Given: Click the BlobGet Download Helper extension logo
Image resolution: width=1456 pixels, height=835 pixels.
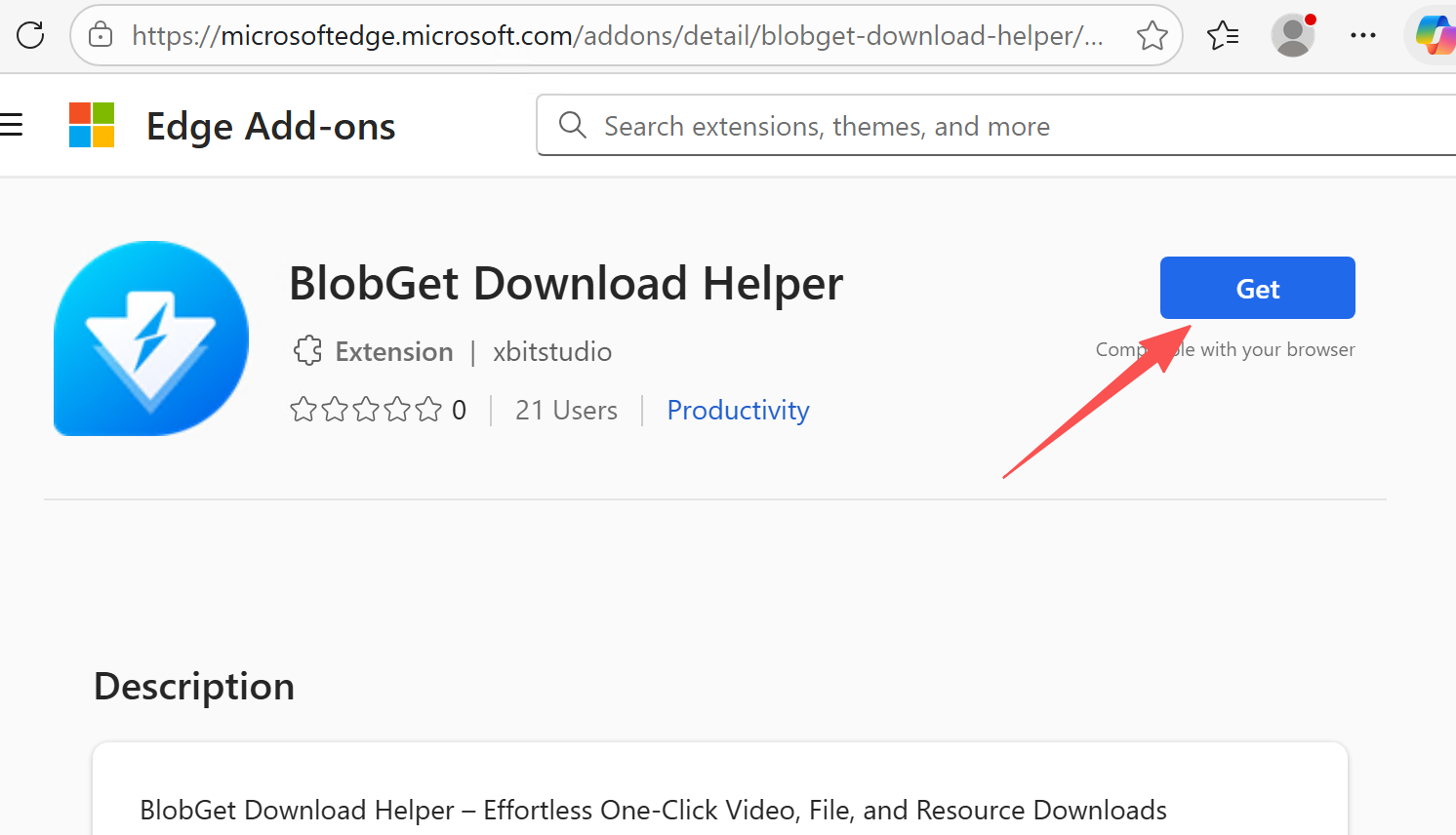Looking at the screenshot, I should tap(151, 339).
